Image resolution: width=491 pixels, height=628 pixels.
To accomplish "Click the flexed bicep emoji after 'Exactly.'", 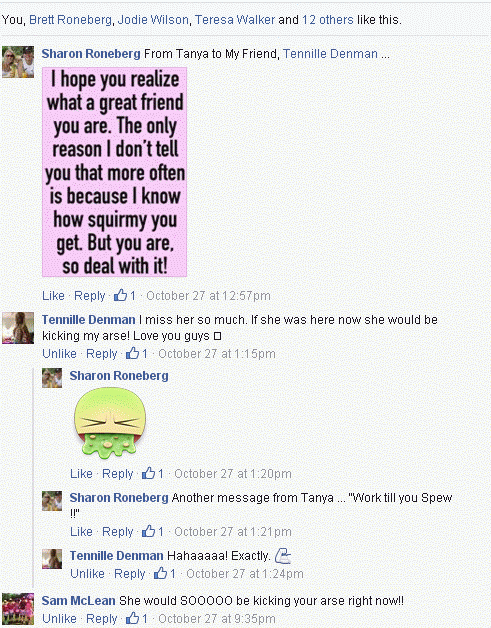I will [283, 556].
